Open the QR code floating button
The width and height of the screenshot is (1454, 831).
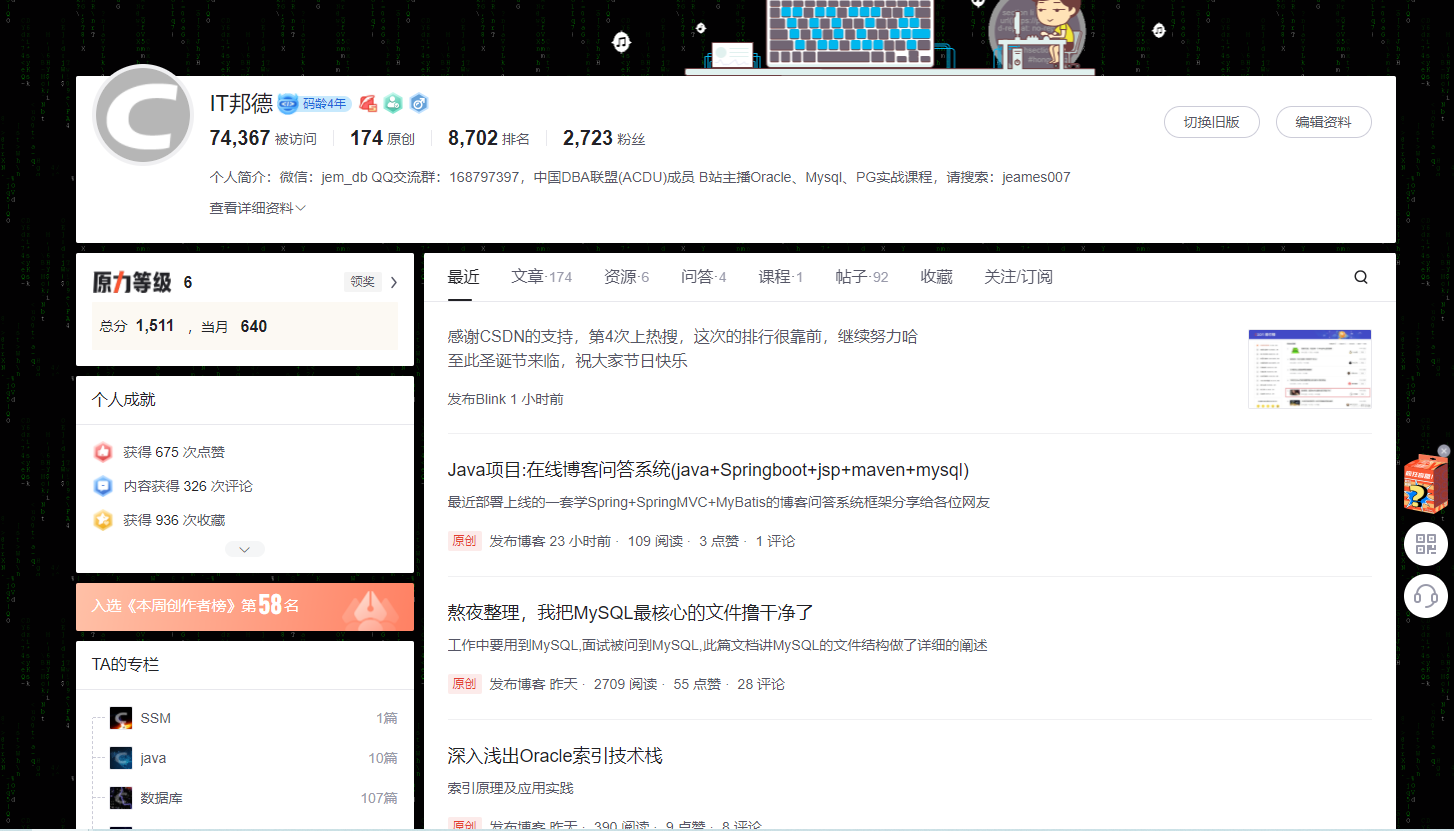[1426, 544]
